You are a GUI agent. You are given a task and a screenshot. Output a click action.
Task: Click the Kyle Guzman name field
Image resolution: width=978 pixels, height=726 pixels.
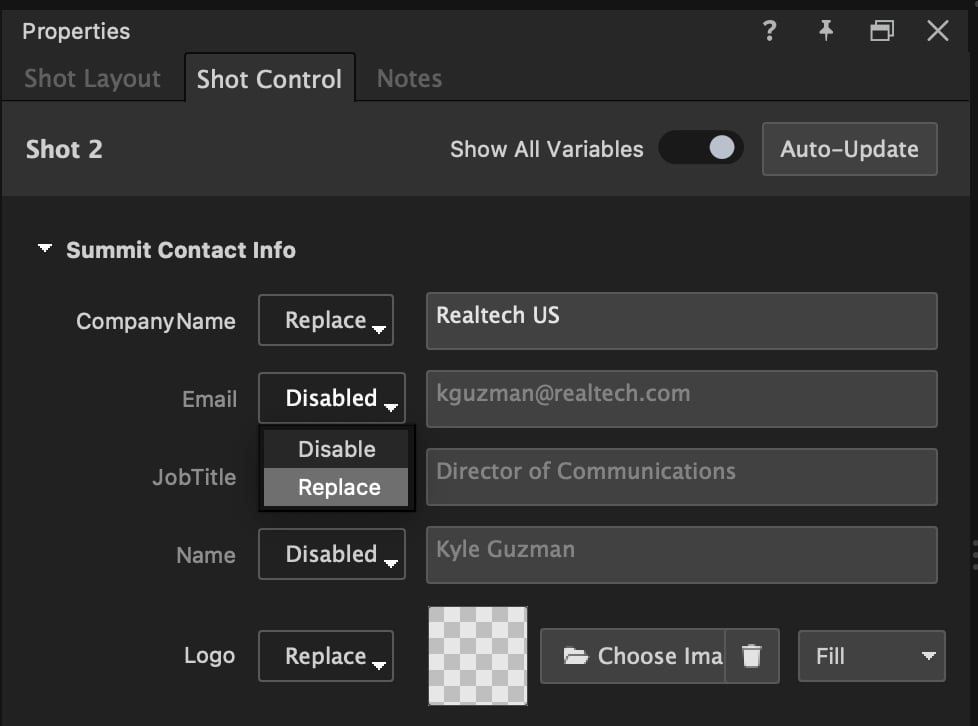coord(682,554)
